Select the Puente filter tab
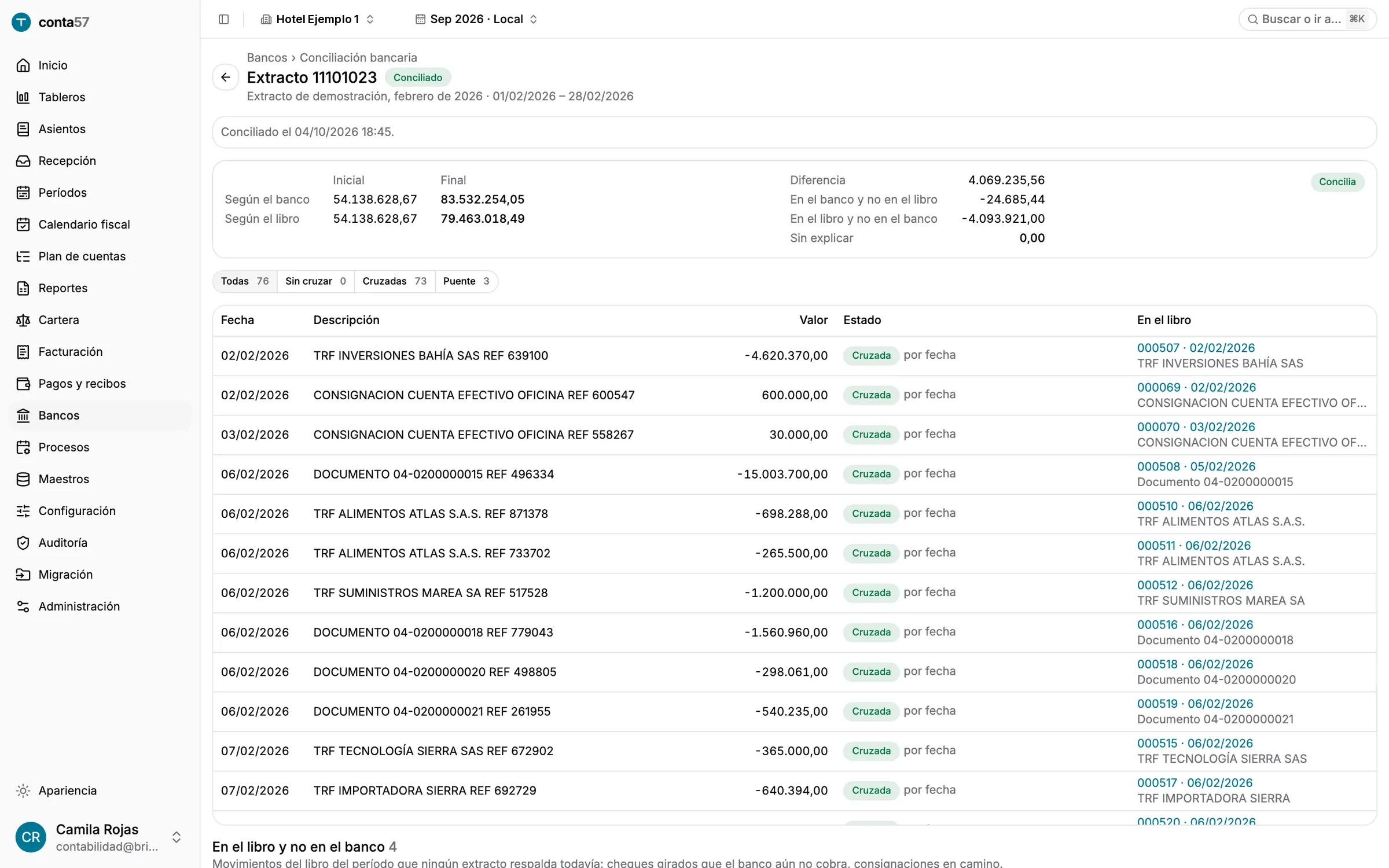Image resolution: width=1389 pixels, height=868 pixels. [x=466, y=281]
